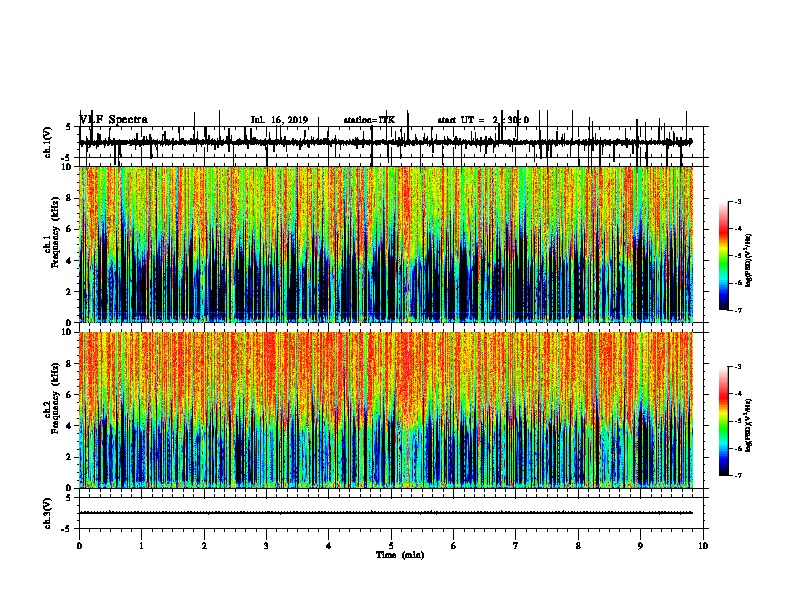792x612 pixels.
Task: Click the ch.1 "Frequency (kHz)" axis label
Action: pyautogui.click(x=55, y=234)
